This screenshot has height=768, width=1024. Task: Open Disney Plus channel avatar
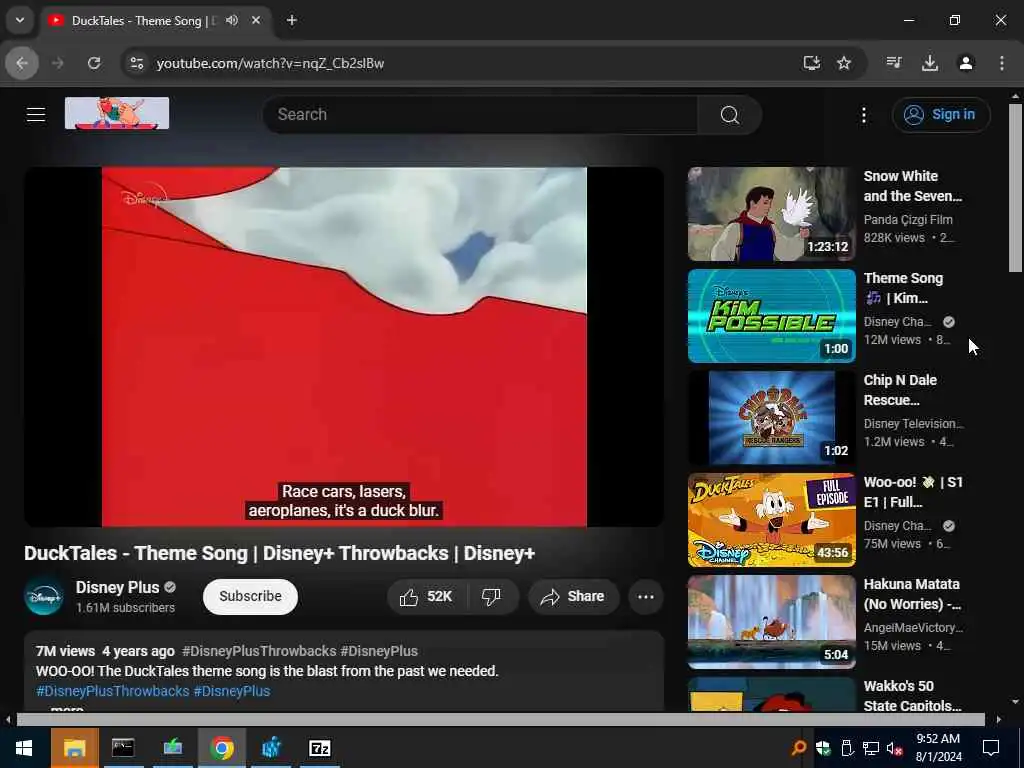tap(44, 597)
